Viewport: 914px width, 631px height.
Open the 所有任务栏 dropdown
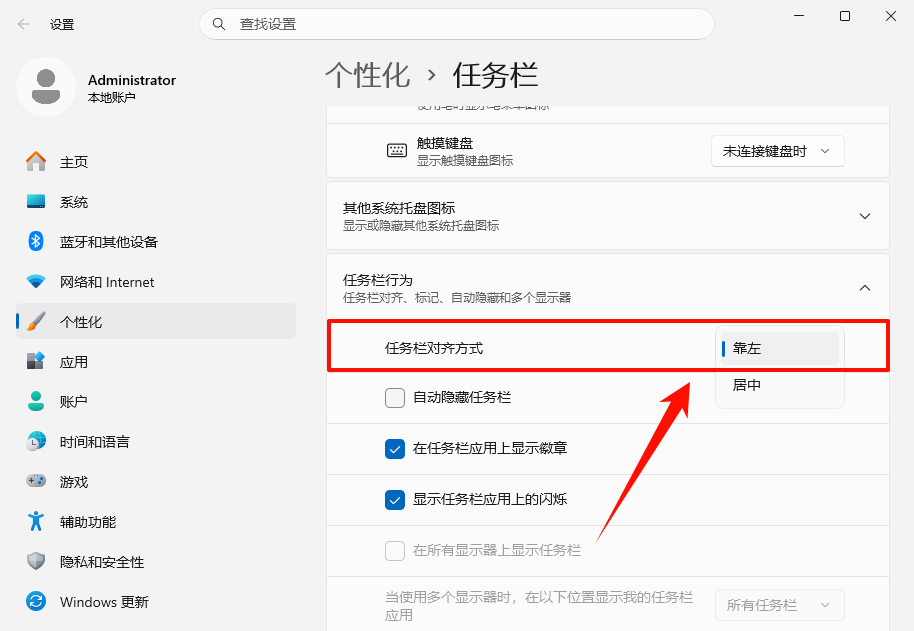779,605
